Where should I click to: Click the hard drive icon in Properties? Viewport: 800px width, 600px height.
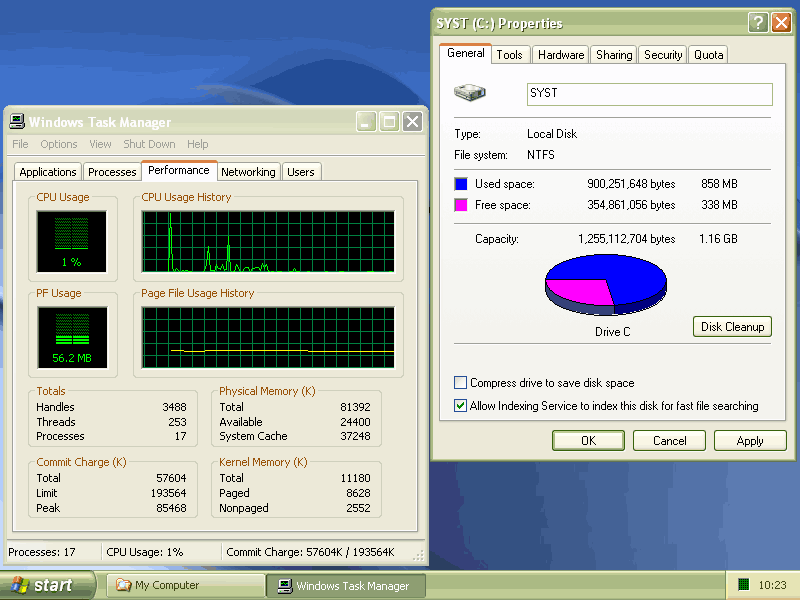click(x=469, y=92)
